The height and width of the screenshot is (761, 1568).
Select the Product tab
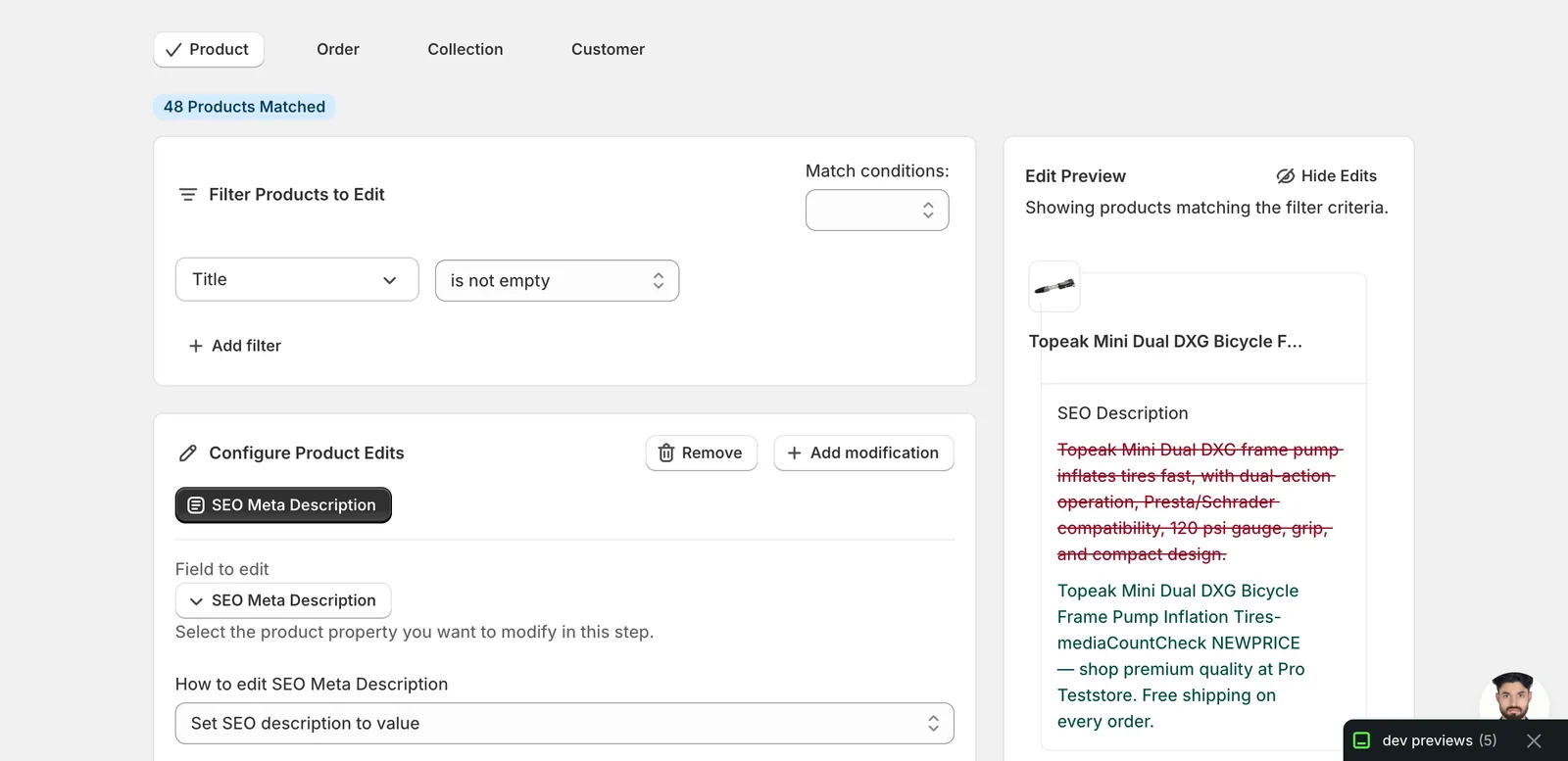coord(209,50)
